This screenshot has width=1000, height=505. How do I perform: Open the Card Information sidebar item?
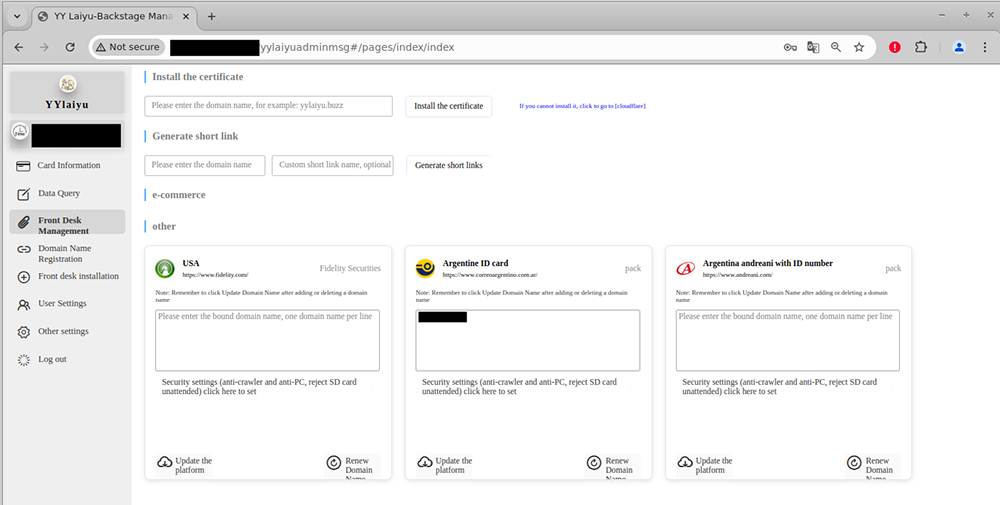pos(68,166)
